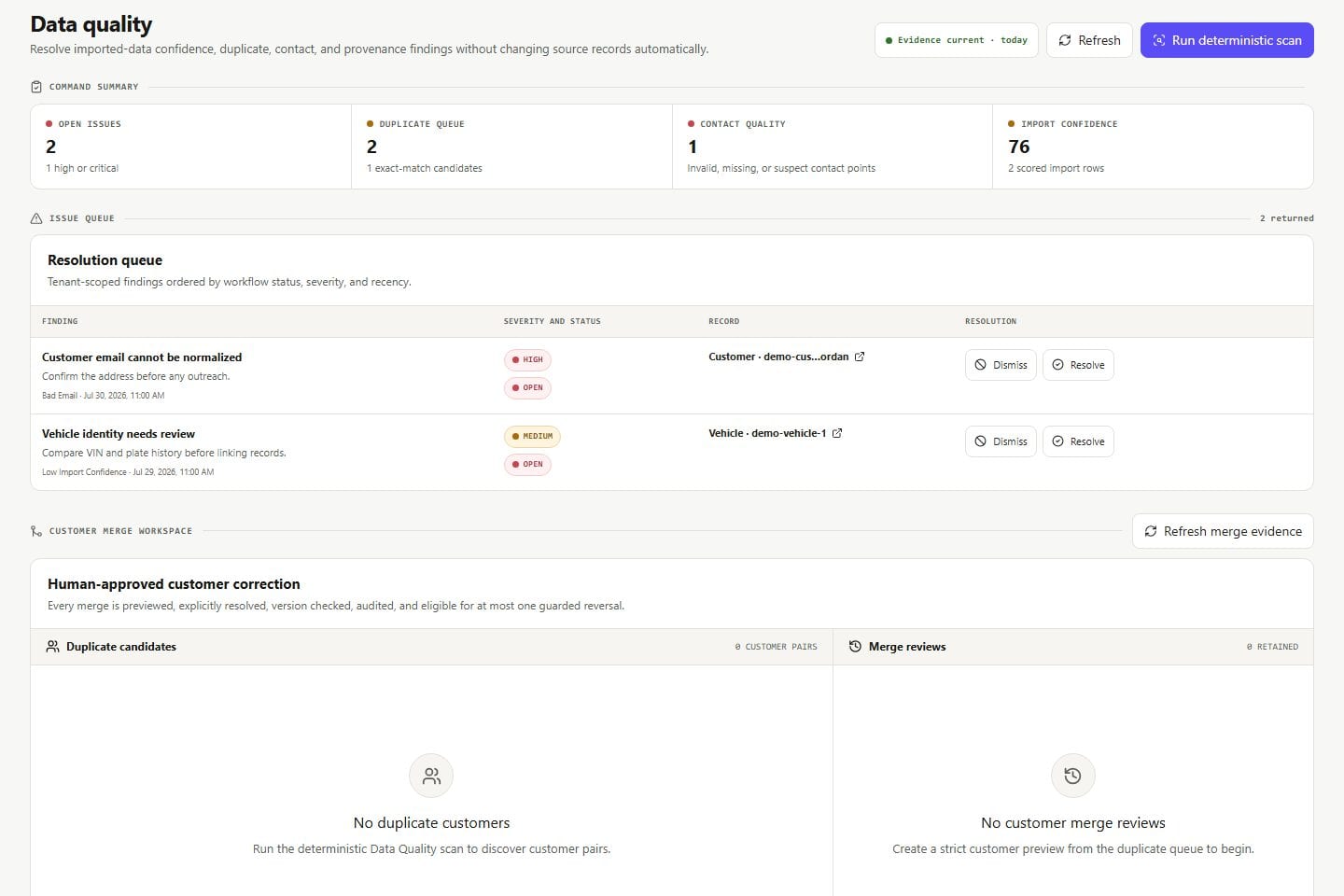Image resolution: width=1344 pixels, height=896 pixels.
Task: Click 'Customer email cannot be normalized' title
Action: [x=142, y=357]
